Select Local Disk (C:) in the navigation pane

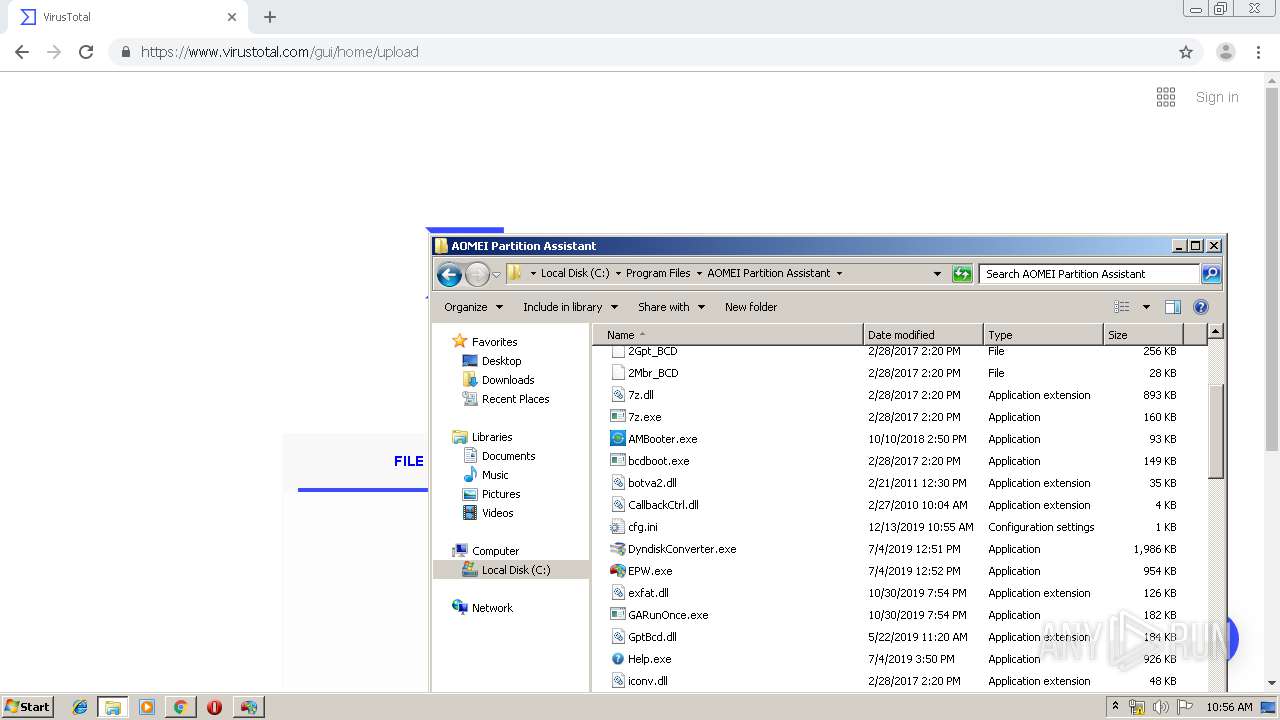point(515,570)
